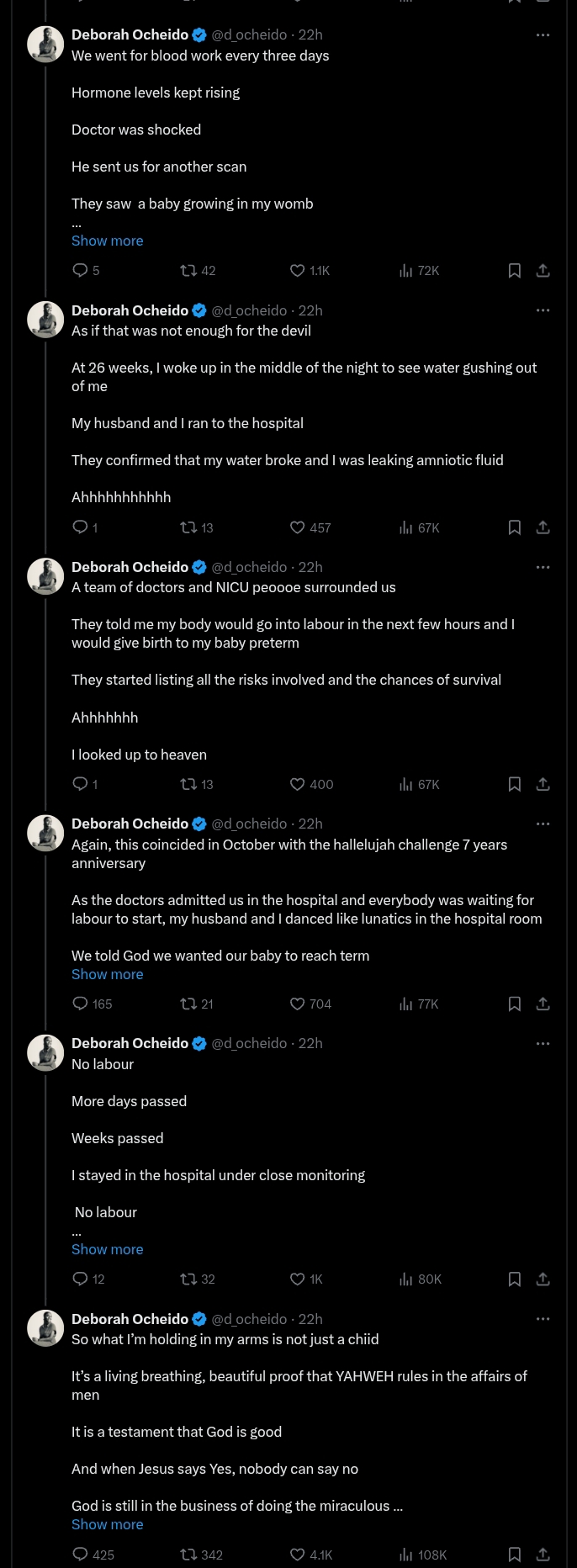Like the tweet with 4.1K likes

pyautogui.click(x=297, y=1554)
